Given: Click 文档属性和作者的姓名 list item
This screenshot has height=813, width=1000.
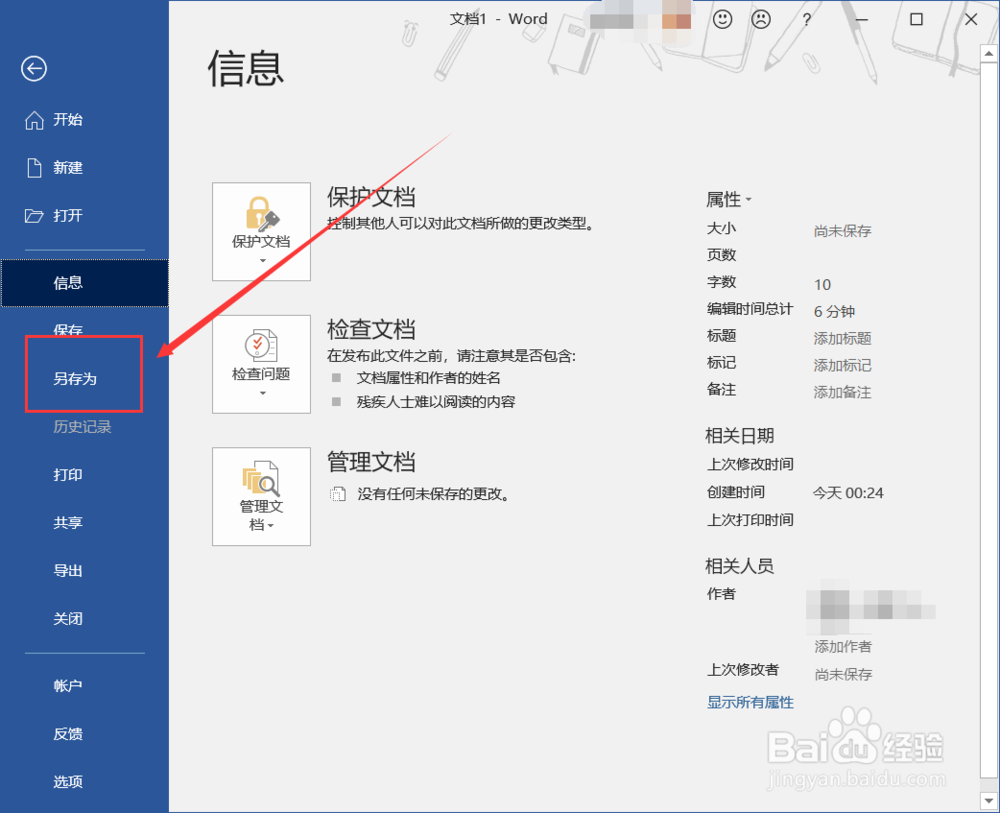Looking at the screenshot, I should pos(429,378).
